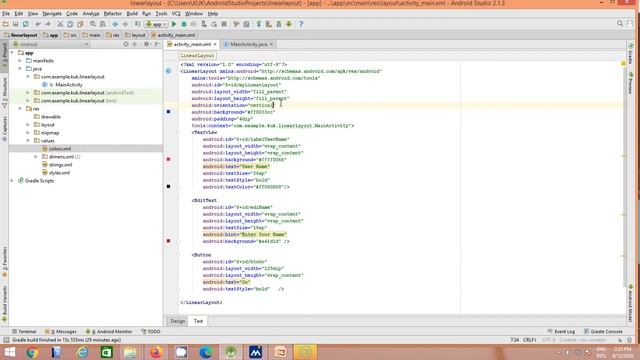This screenshot has width=640, height=360.
Task: Click the Save All toolbar icon
Action: (x=16, y=24)
